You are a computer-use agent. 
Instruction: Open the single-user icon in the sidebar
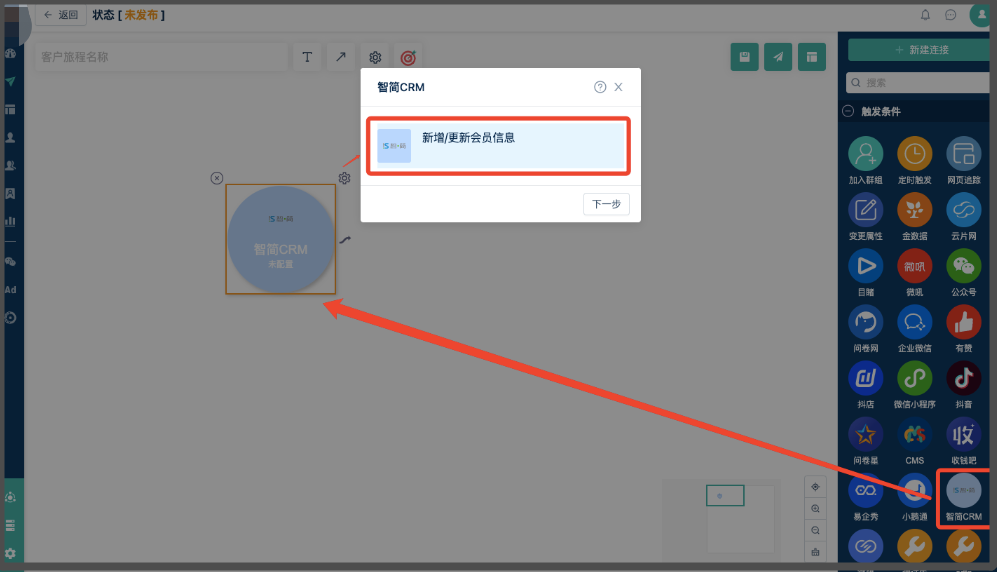coord(10,137)
